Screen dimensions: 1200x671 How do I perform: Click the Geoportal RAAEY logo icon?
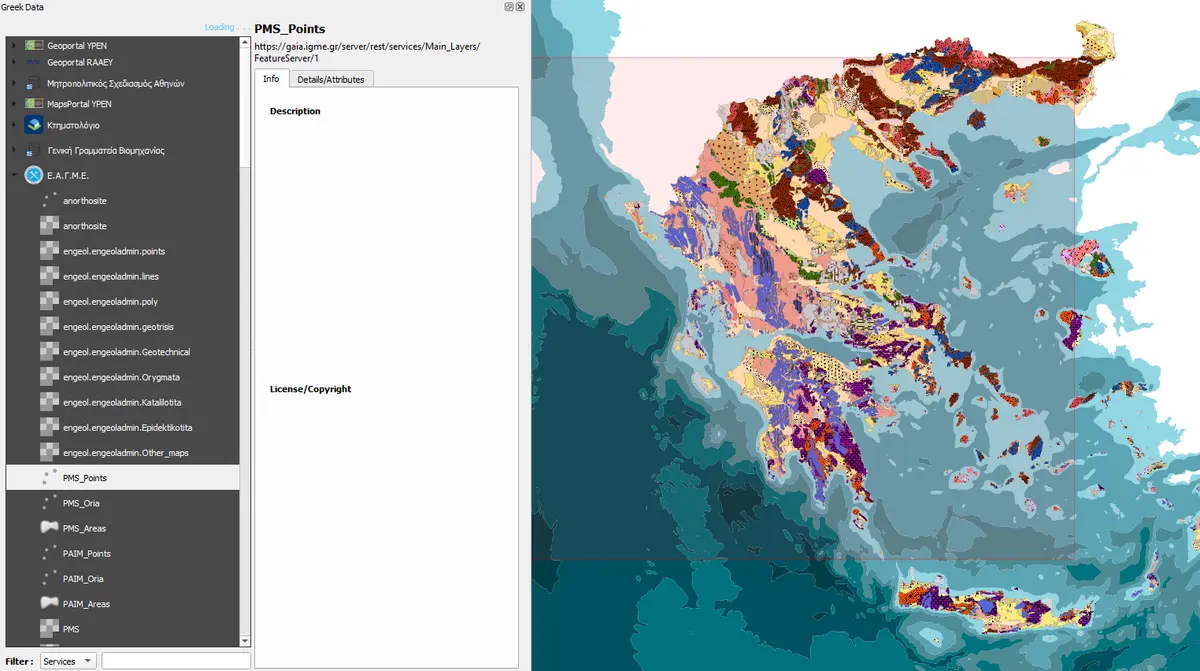[34, 62]
